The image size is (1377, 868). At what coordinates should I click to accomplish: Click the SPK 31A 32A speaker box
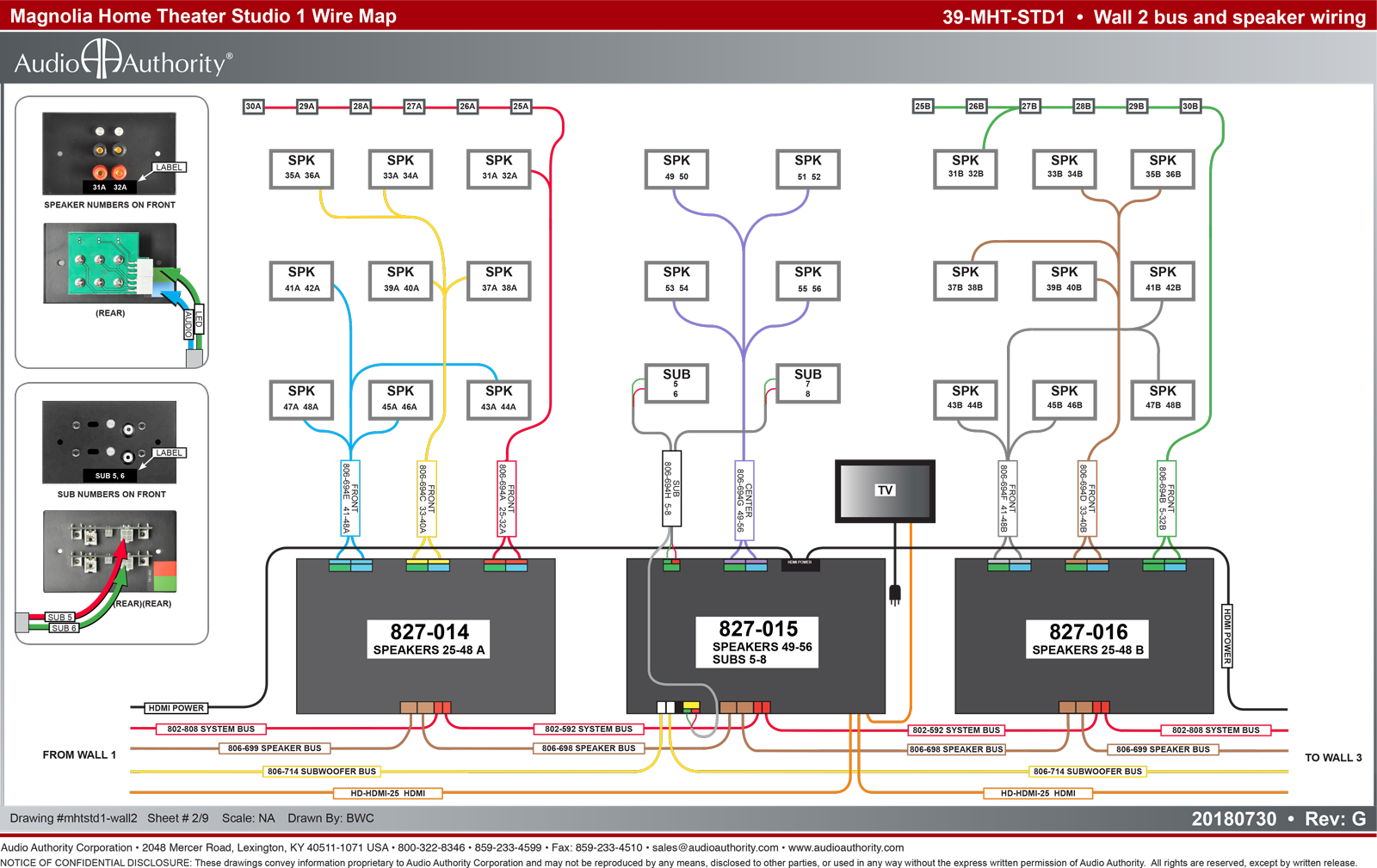click(499, 169)
